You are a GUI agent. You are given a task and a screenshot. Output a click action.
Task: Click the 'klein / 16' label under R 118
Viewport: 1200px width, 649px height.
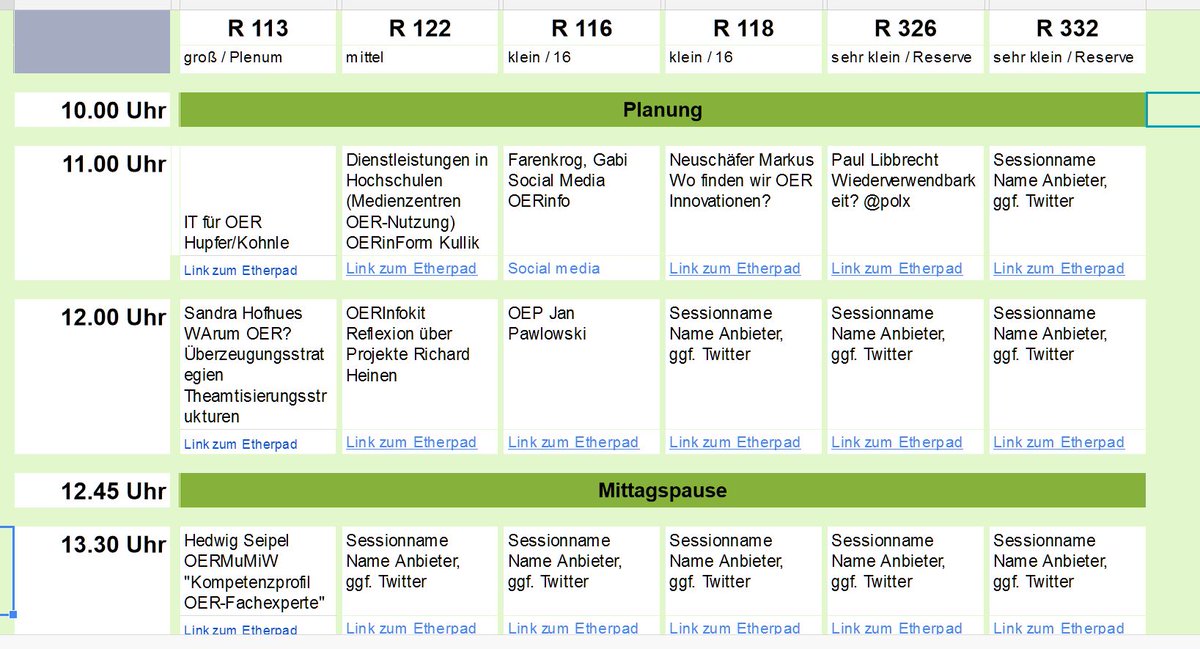click(700, 58)
